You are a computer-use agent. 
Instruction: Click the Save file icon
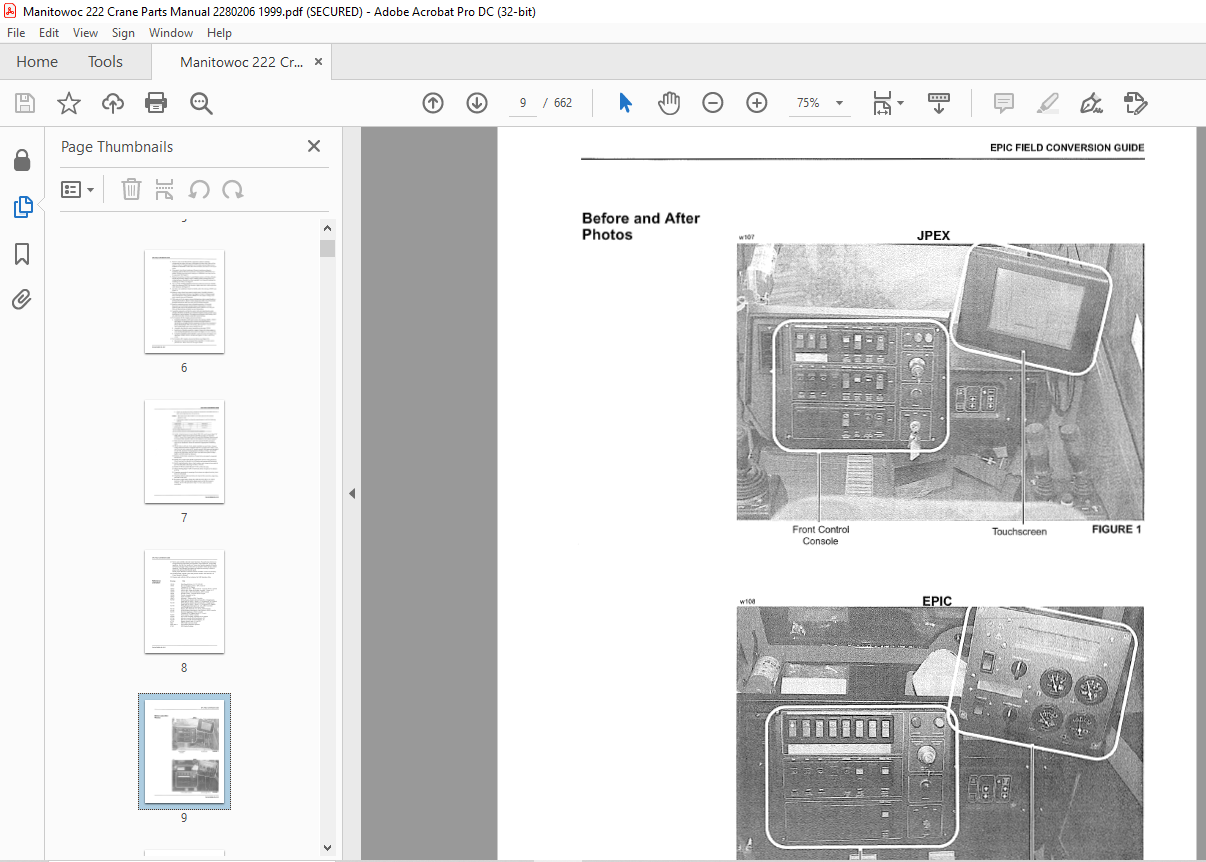[x=25, y=103]
